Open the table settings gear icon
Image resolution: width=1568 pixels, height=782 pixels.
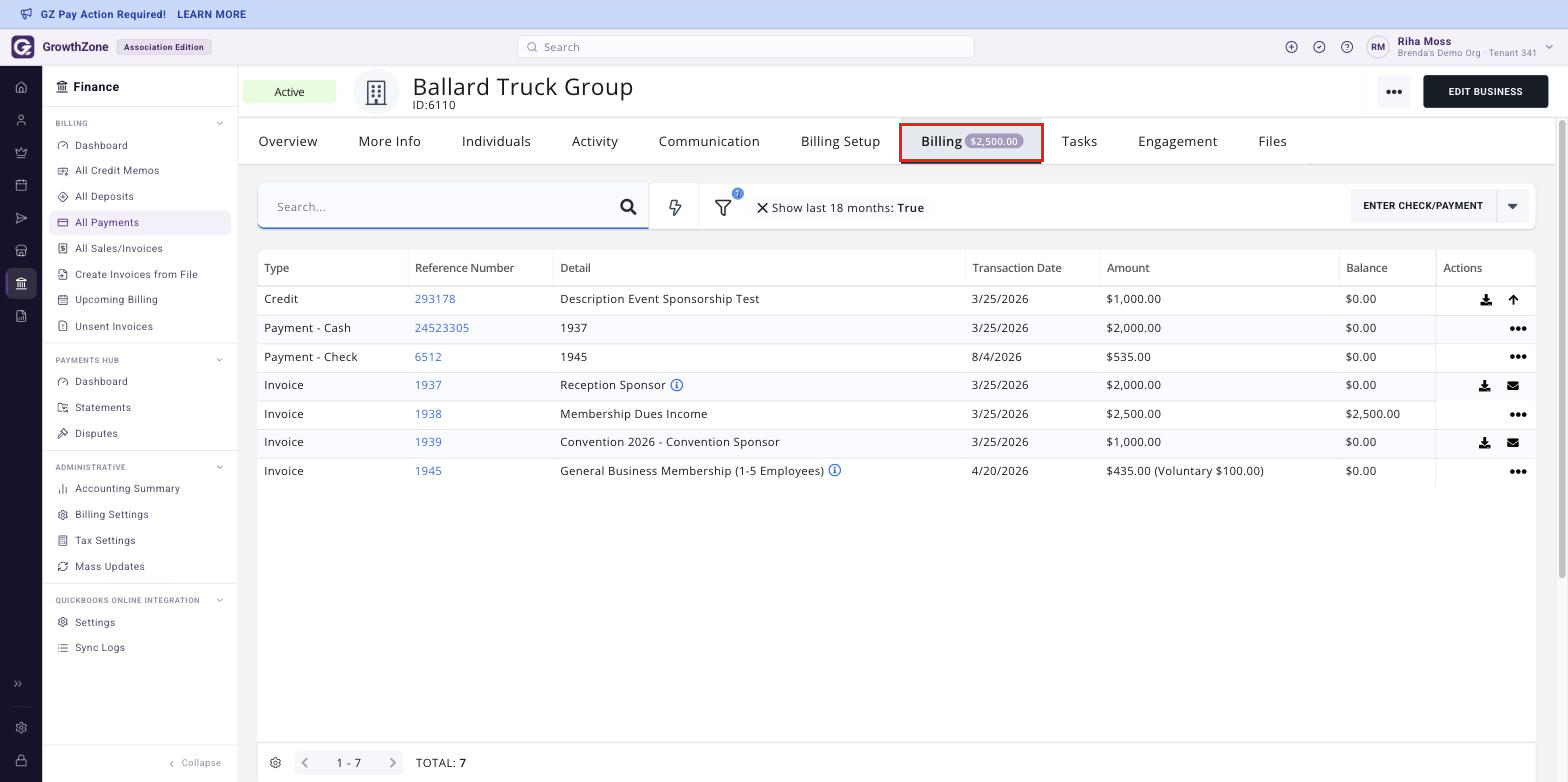click(x=275, y=763)
